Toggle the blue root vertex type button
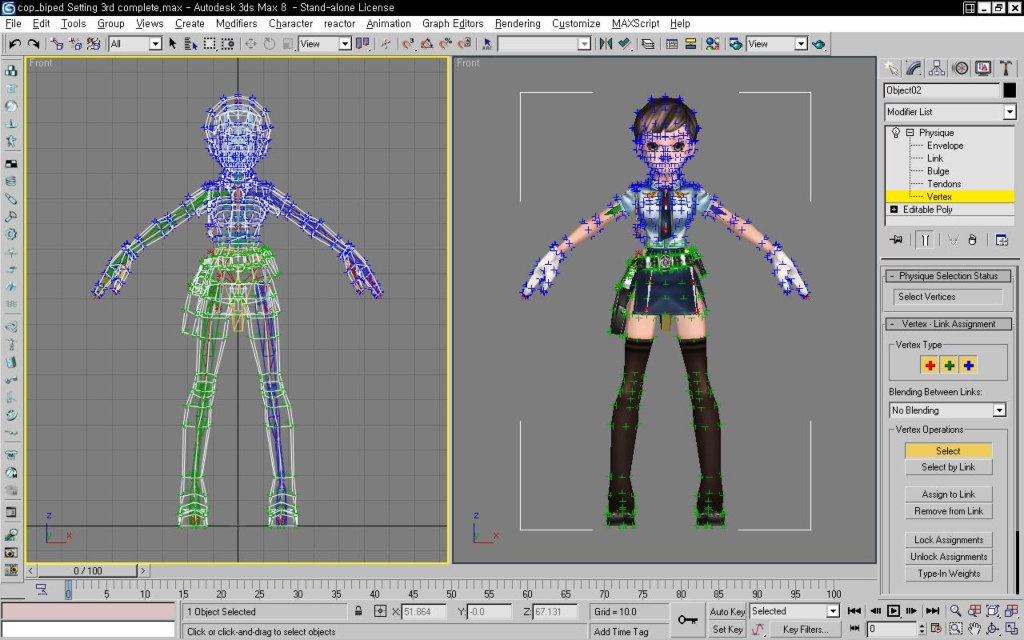The image size is (1024, 640). pyautogui.click(x=968, y=366)
